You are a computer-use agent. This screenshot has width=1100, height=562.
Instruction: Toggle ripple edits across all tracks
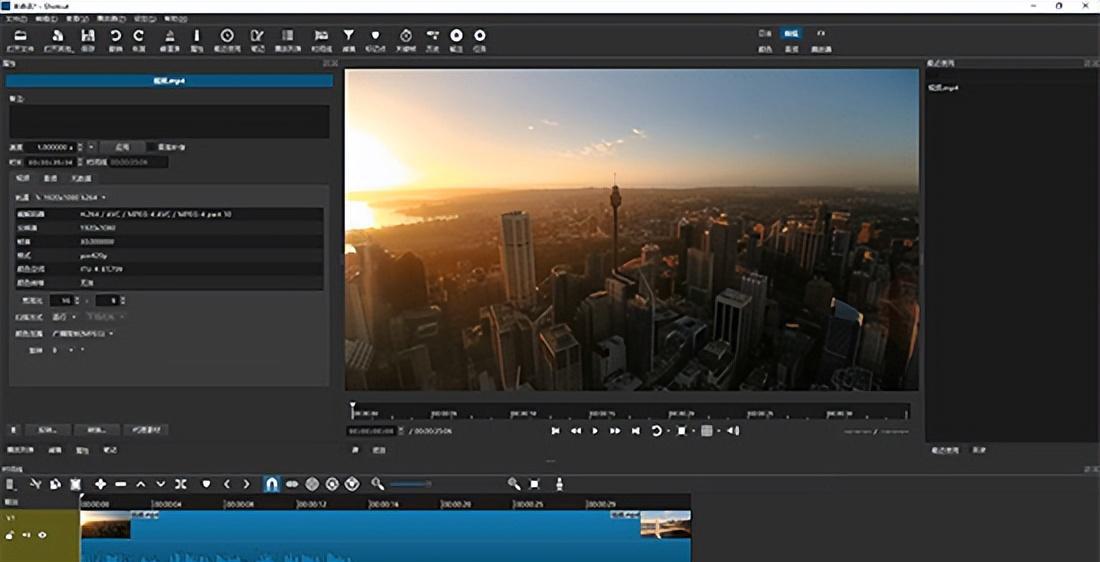click(333, 484)
